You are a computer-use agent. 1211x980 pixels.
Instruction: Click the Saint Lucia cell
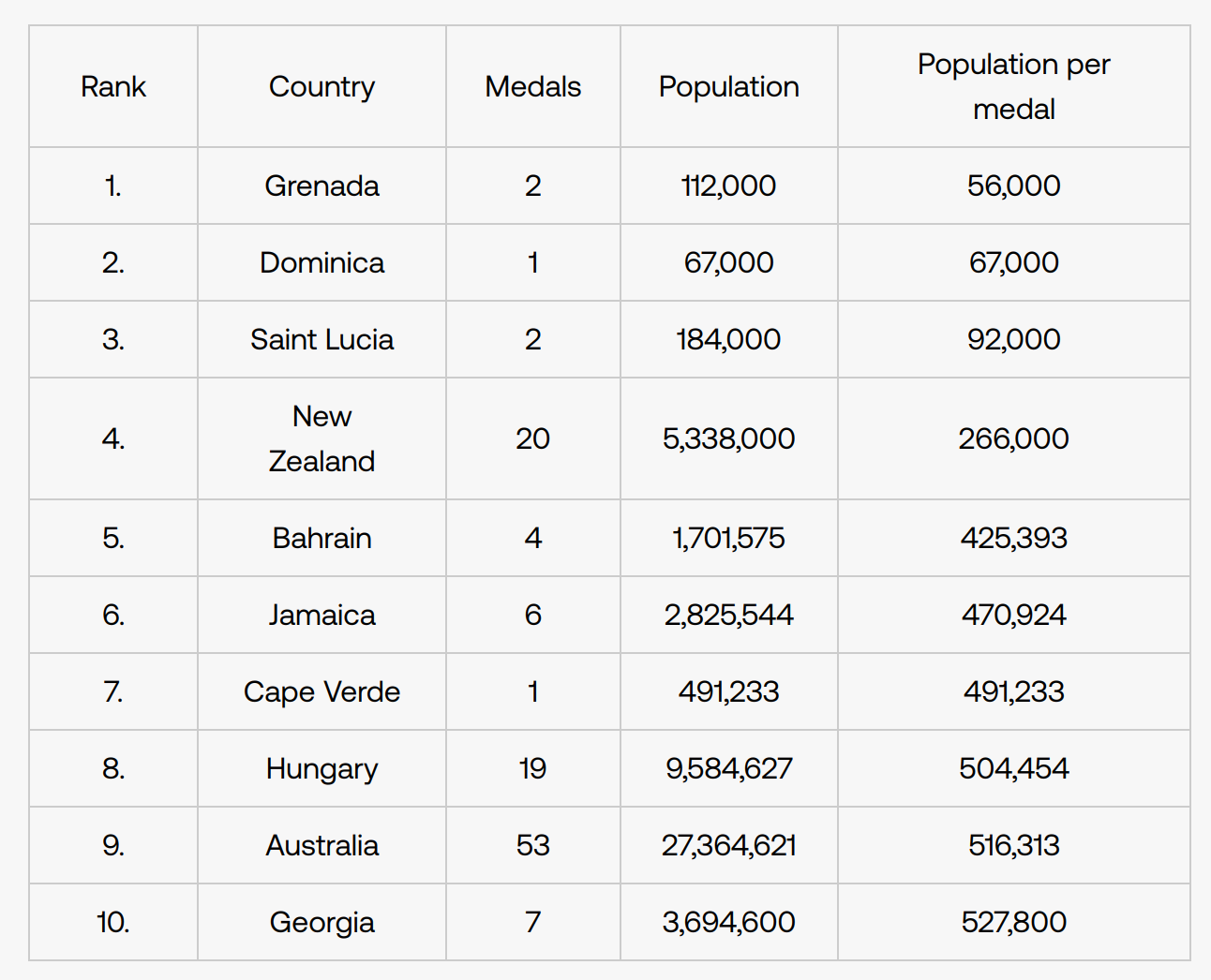tap(321, 339)
